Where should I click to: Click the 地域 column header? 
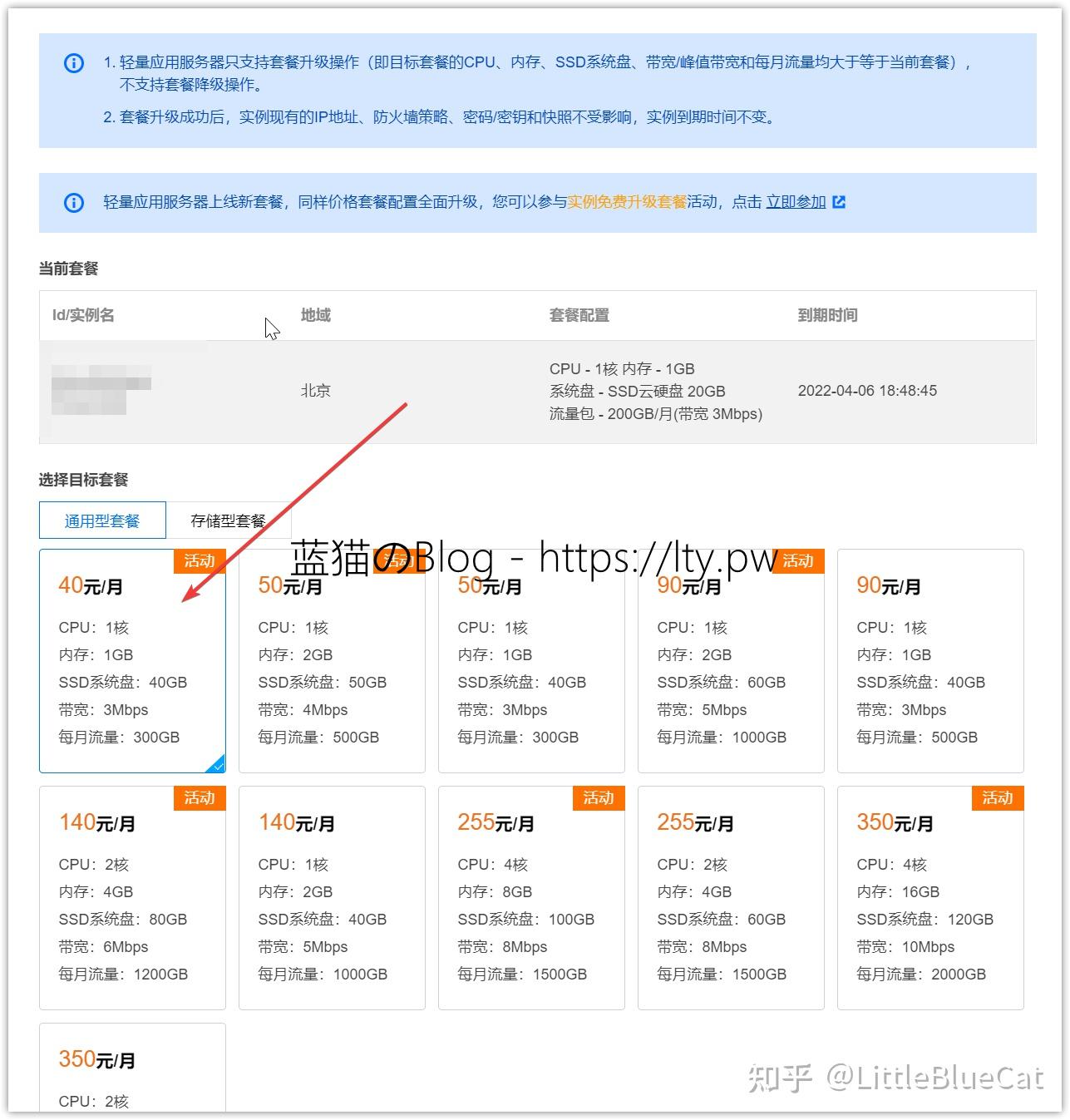(x=316, y=315)
